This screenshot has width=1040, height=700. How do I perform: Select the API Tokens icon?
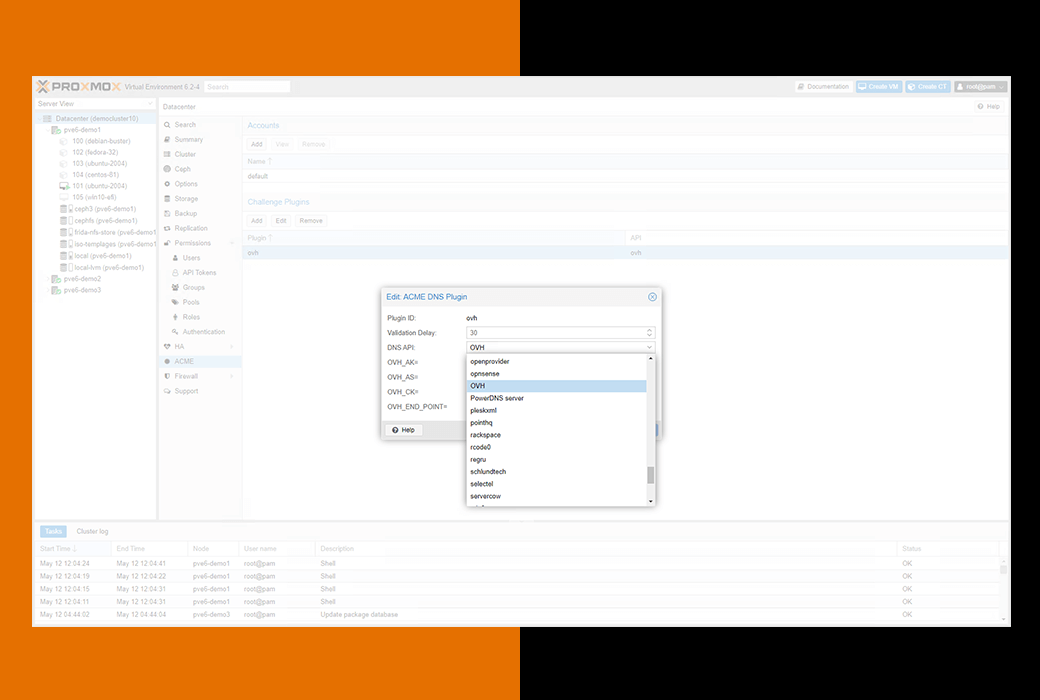tap(175, 273)
